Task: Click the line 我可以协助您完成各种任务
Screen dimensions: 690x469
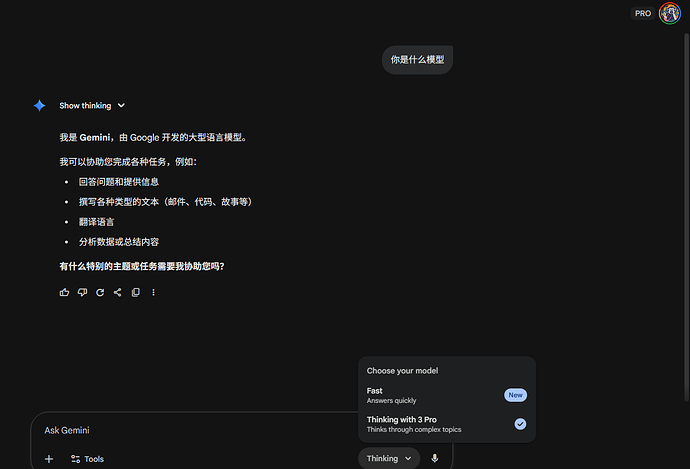Action: (x=128, y=162)
